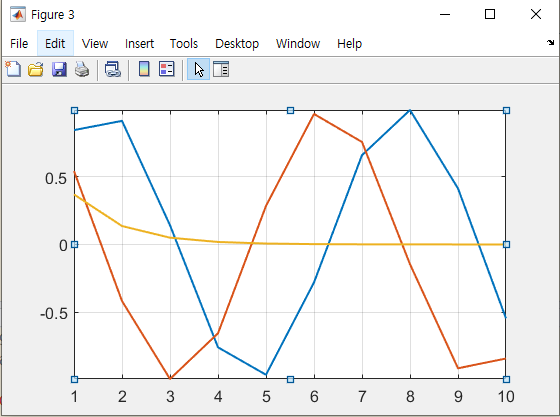Click the Link Plot toolbar icon
Image resolution: width=560 pixels, height=417 pixels.
[x=113, y=69]
